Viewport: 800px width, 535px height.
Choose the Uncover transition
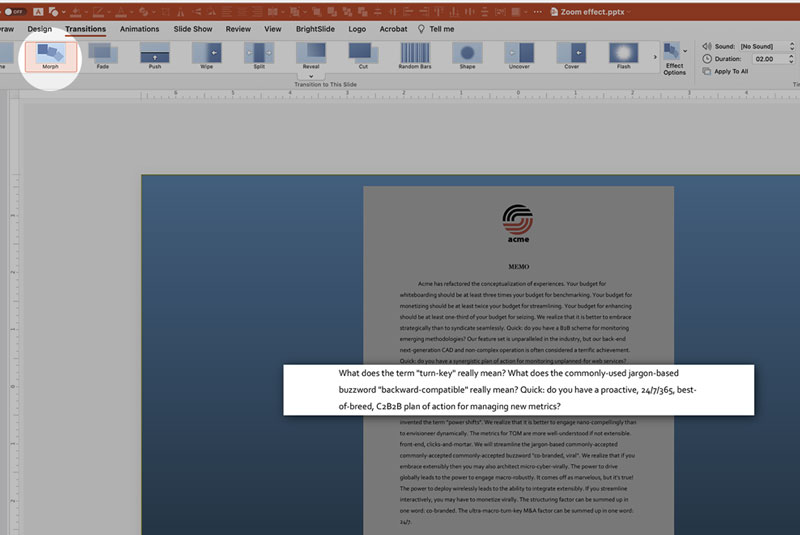coord(519,56)
